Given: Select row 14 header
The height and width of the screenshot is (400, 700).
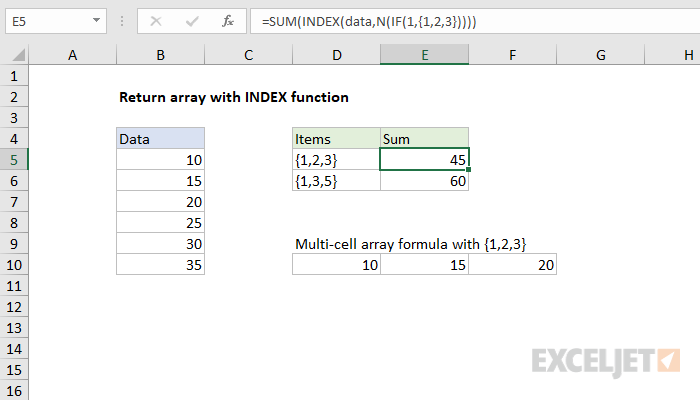Looking at the screenshot, I should (x=14, y=349).
